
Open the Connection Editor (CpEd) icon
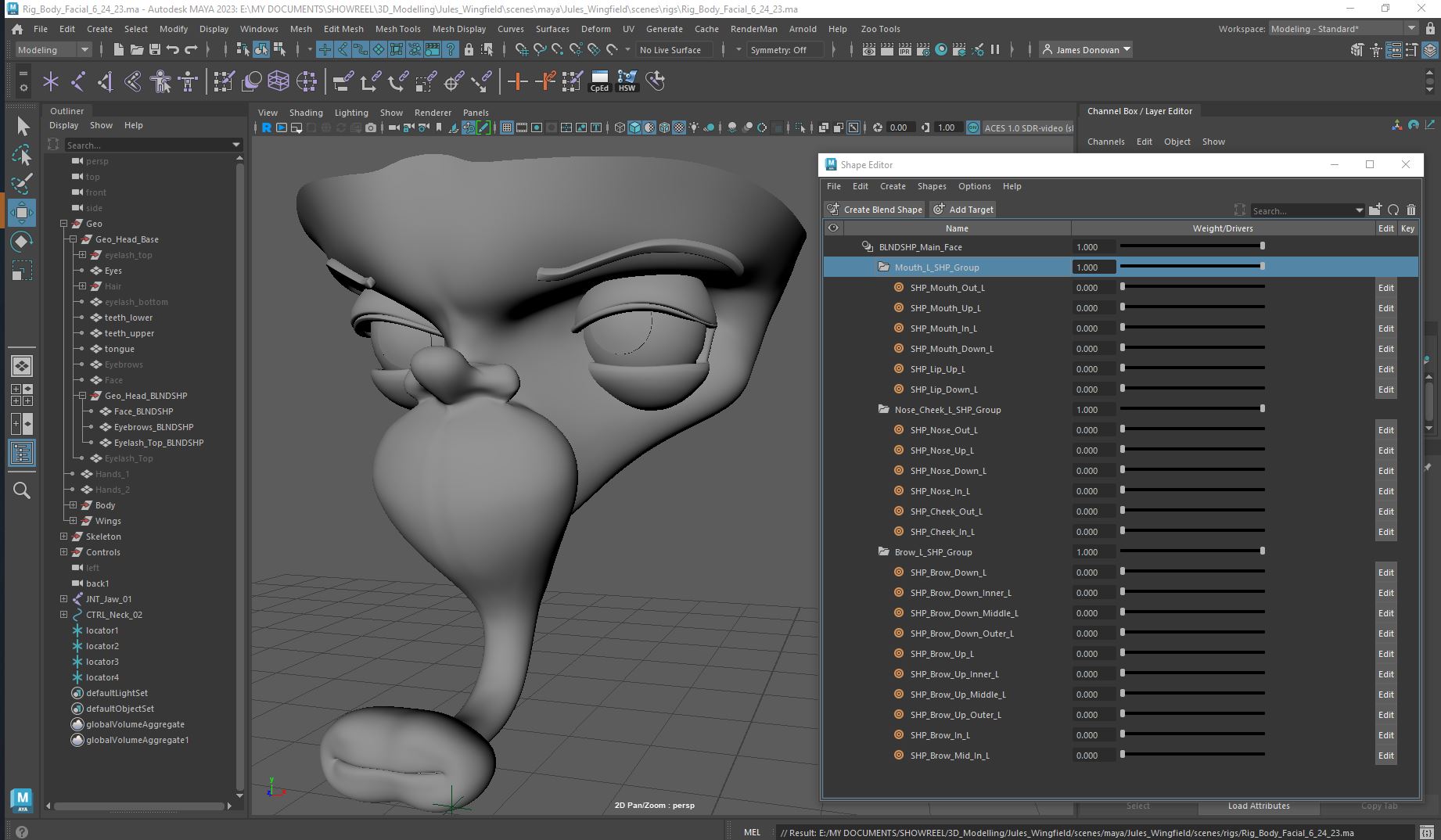pos(598,81)
